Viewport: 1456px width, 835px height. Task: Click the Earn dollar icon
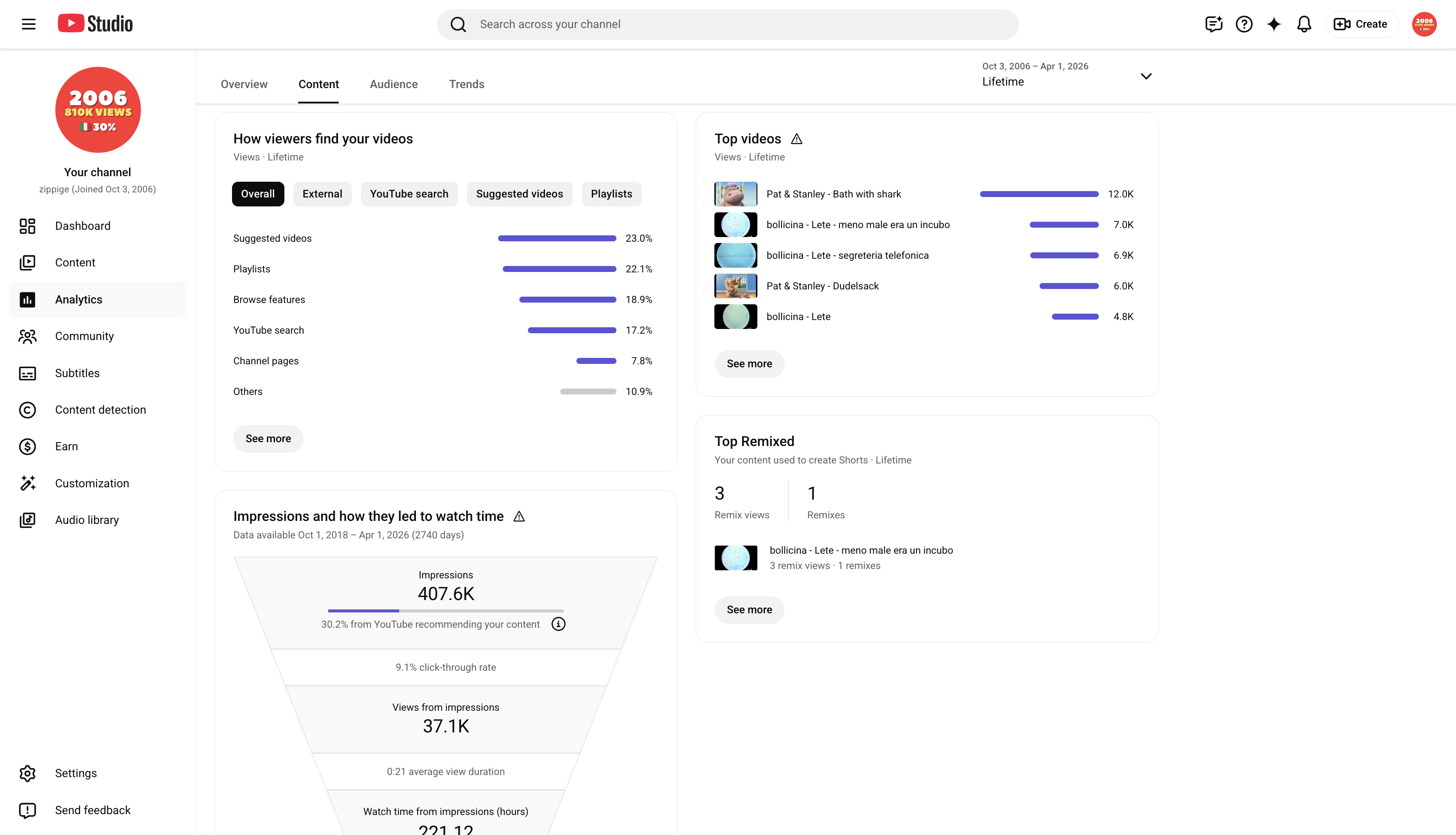[28, 447]
